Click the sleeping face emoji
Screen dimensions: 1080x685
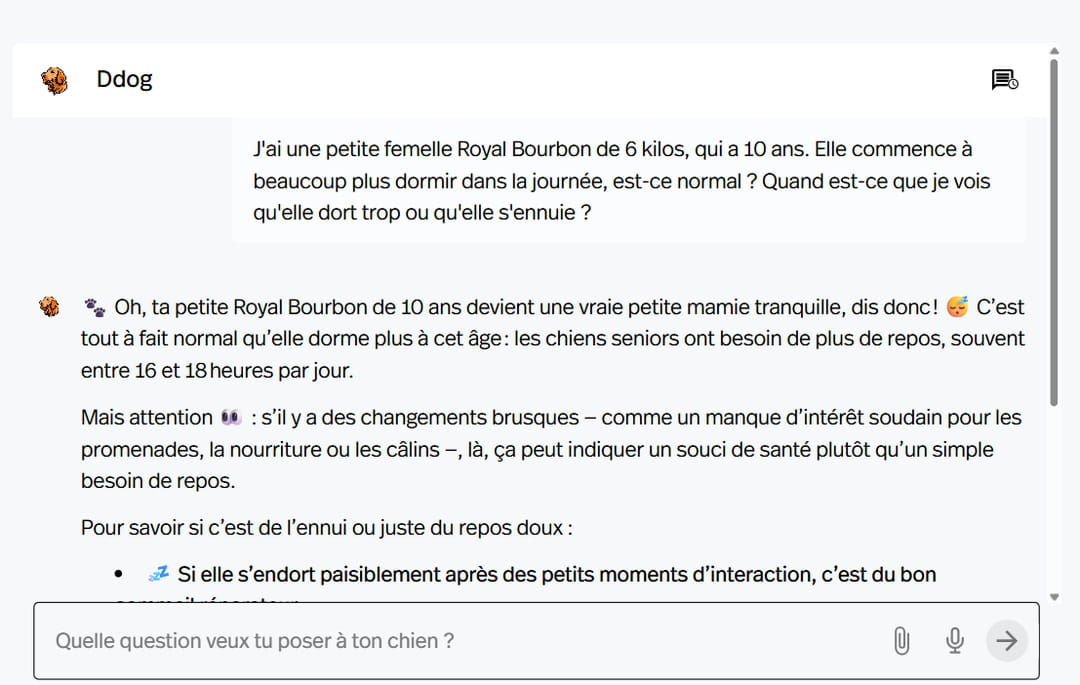tap(957, 306)
